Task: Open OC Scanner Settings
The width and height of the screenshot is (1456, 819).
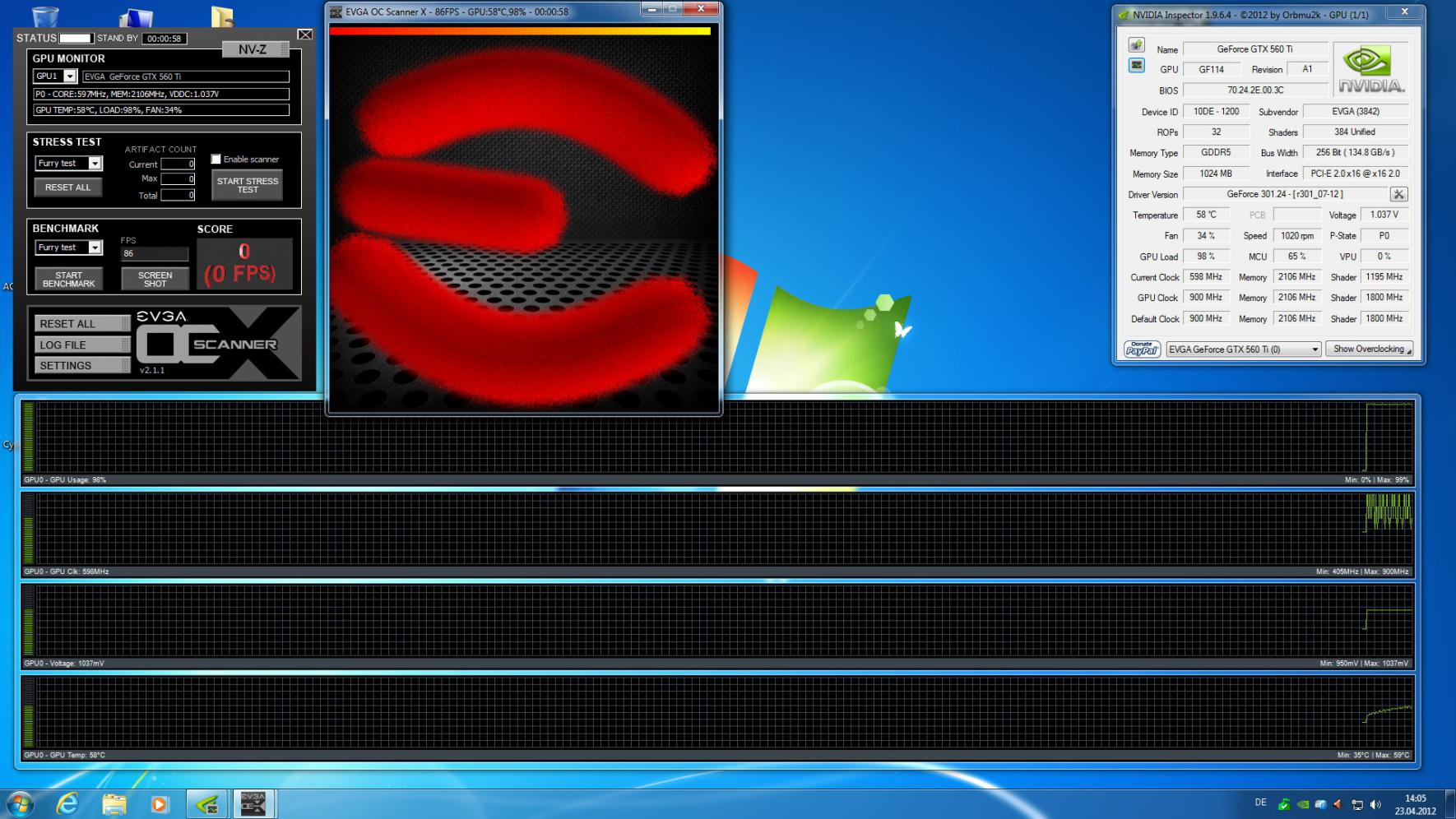Action: click(82, 366)
